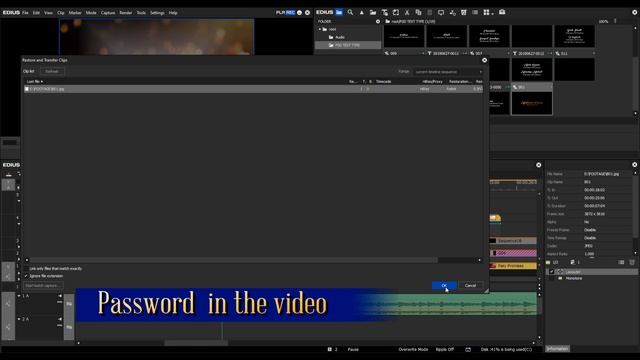Click the dialog clip list horizontal scrollbar

point(233,260)
